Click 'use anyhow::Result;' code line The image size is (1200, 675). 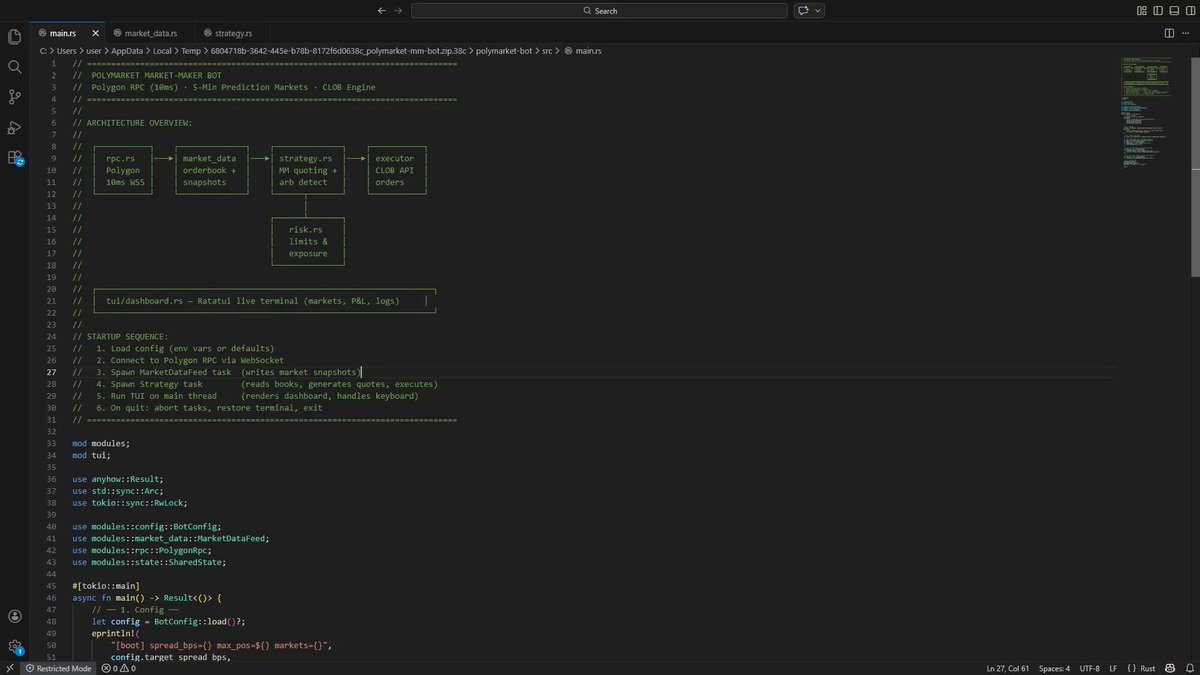click(x=118, y=479)
